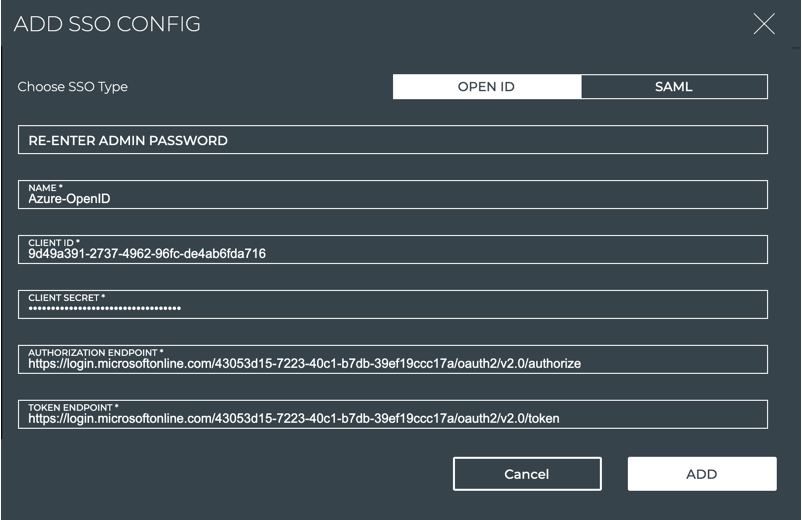The height and width of the screenshot is (520, 802).
Task: Click the token endpoint URL text
Action: point(293,419)
